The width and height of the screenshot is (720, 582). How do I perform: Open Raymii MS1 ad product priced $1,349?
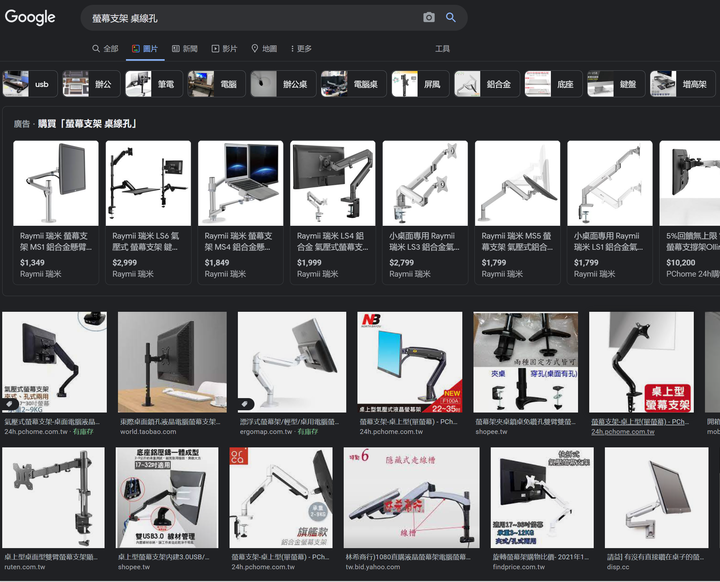(56, 212)
